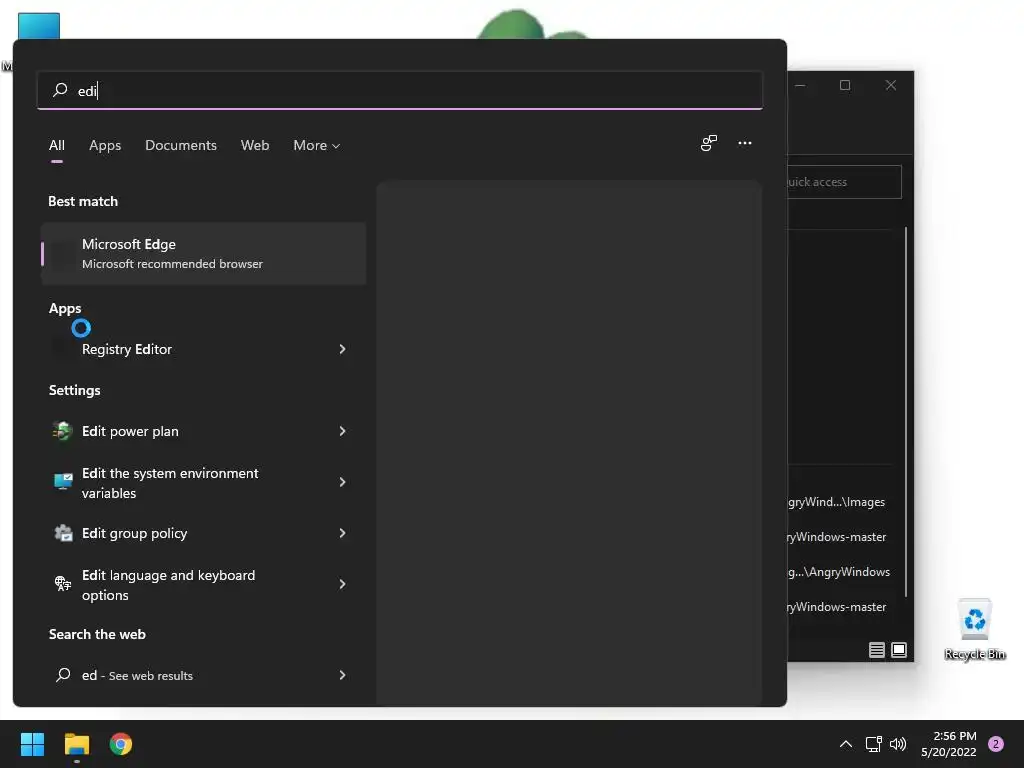Viewport: 1024px width, 768px height.
Task: Open File Explorer from taskbar
Action: click(76, 744)
